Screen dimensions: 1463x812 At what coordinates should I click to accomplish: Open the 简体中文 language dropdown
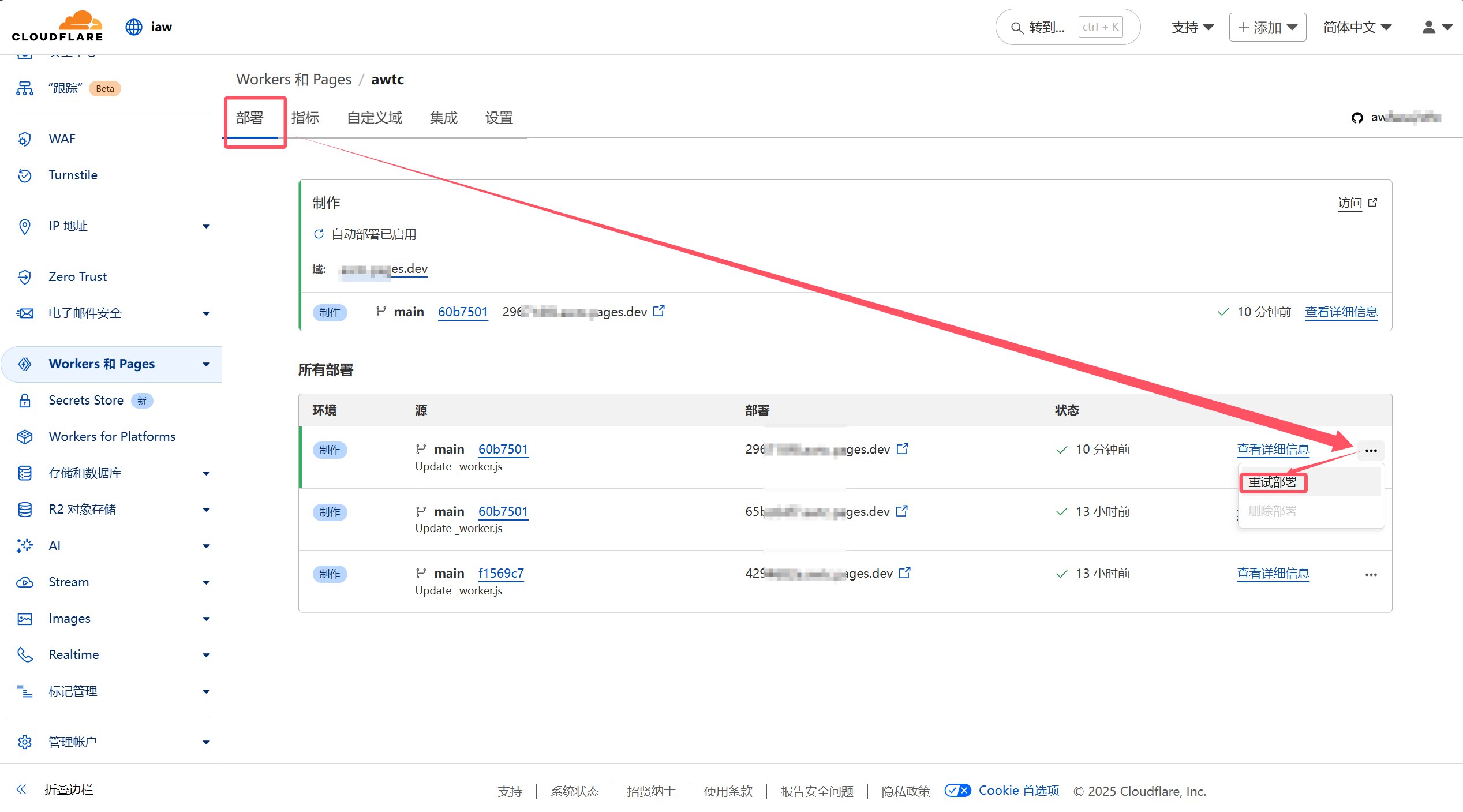point(1357,27)
